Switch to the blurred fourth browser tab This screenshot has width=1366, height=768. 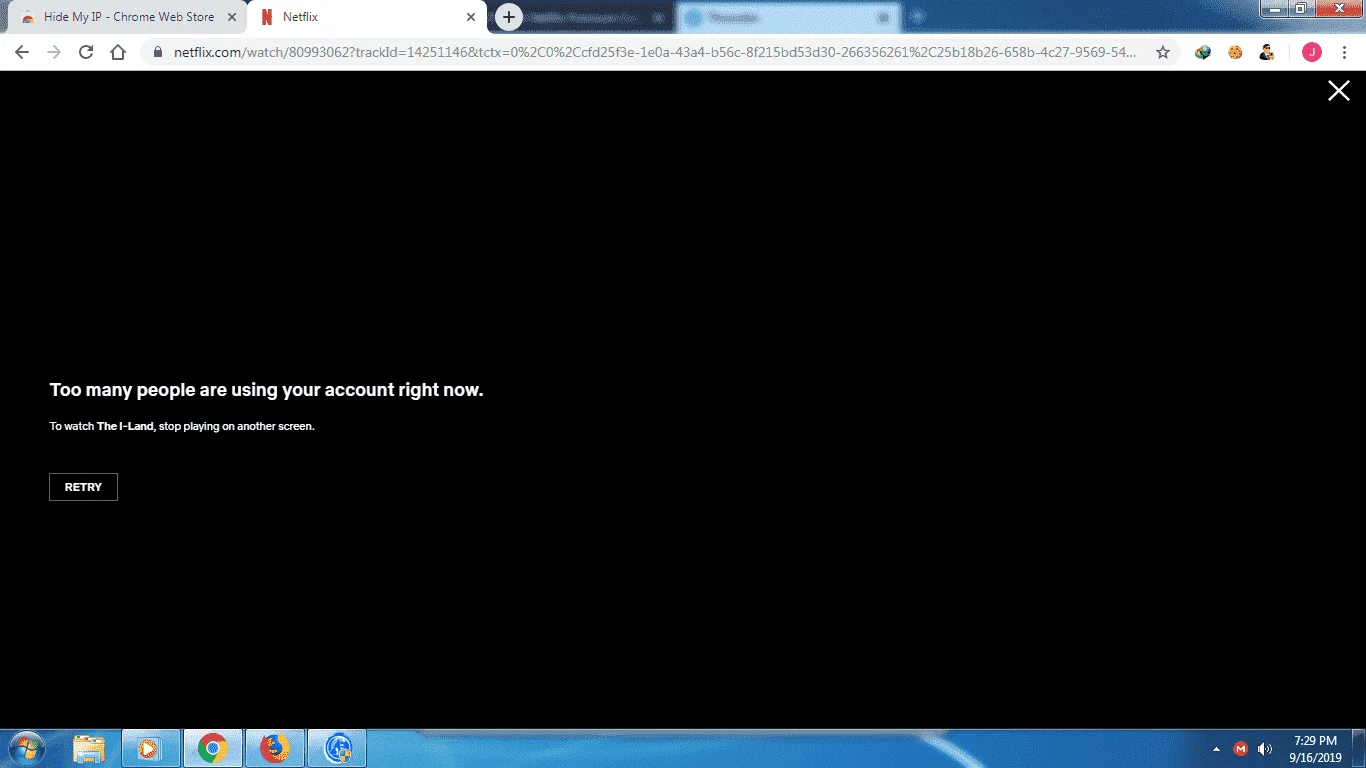(790, 18)
